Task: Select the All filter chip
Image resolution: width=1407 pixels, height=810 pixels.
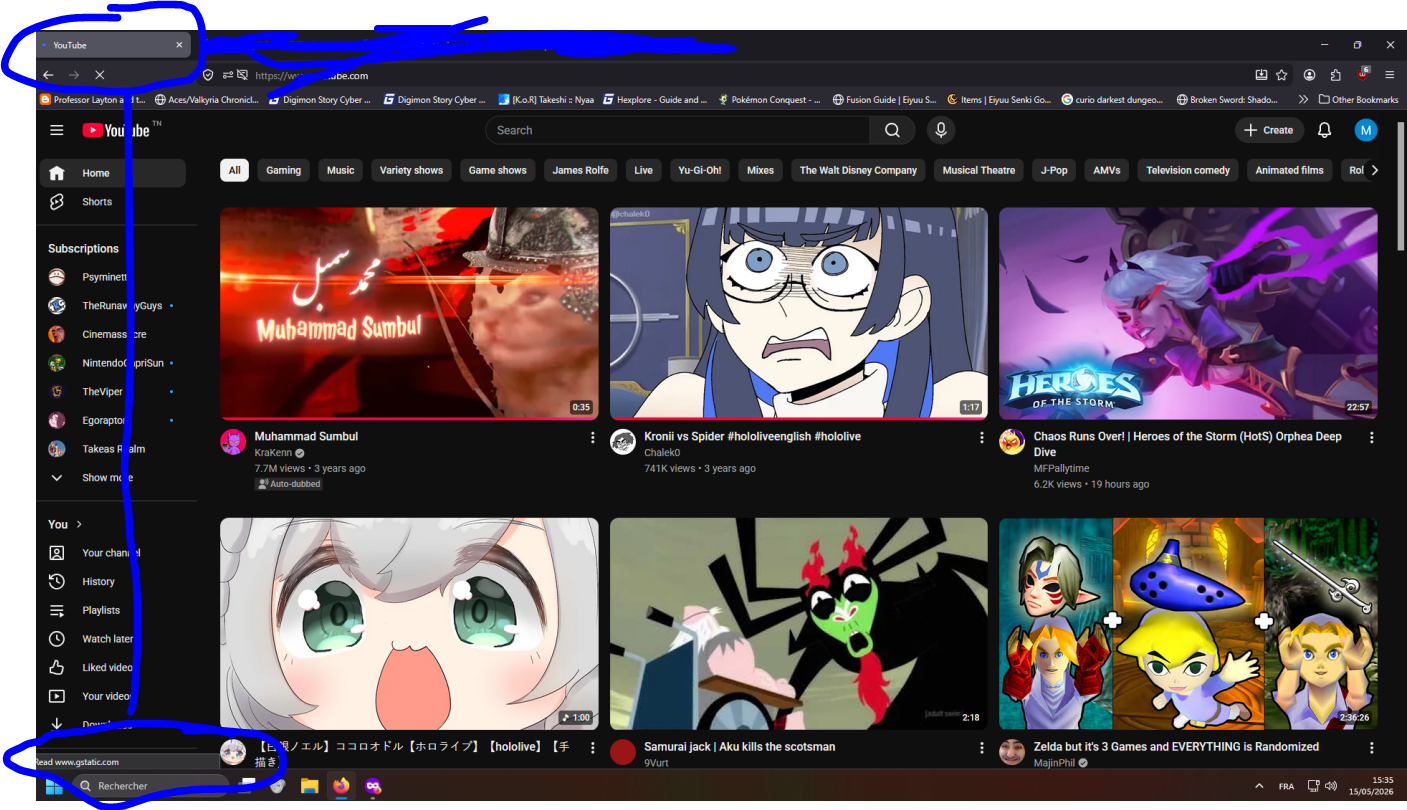Action: point(234,170)
